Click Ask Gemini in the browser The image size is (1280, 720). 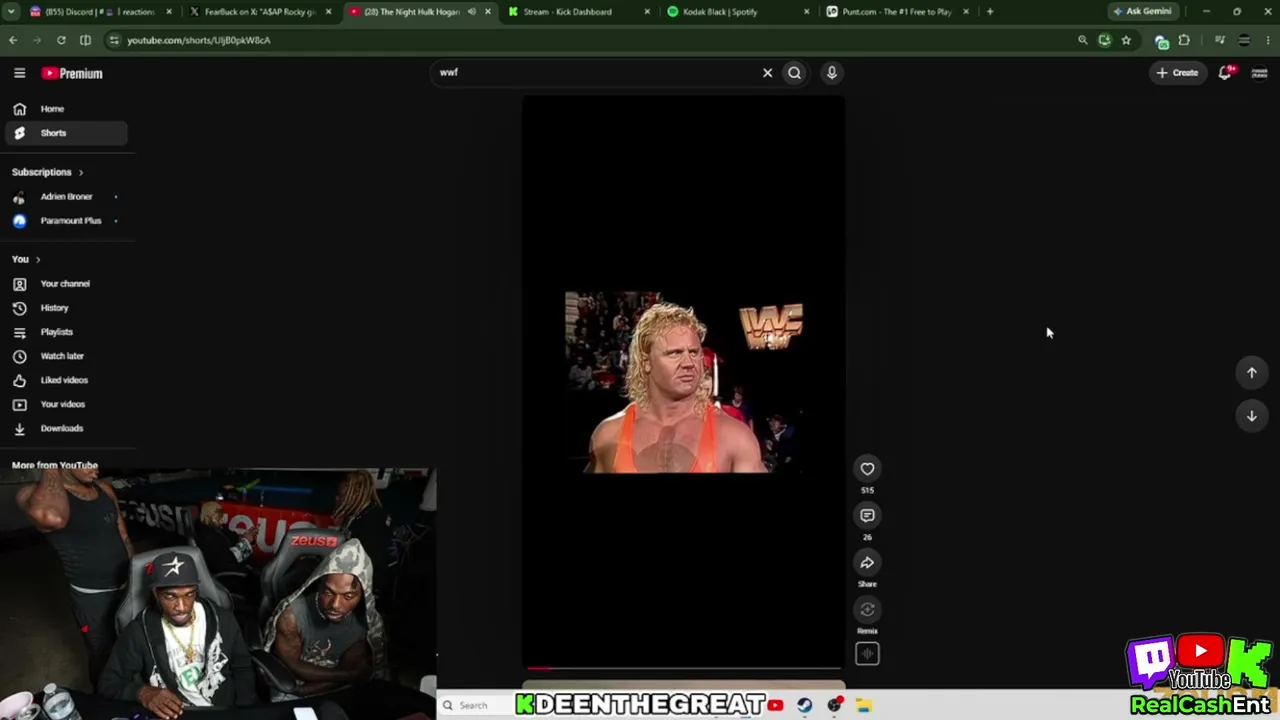tap(1142, 12)
